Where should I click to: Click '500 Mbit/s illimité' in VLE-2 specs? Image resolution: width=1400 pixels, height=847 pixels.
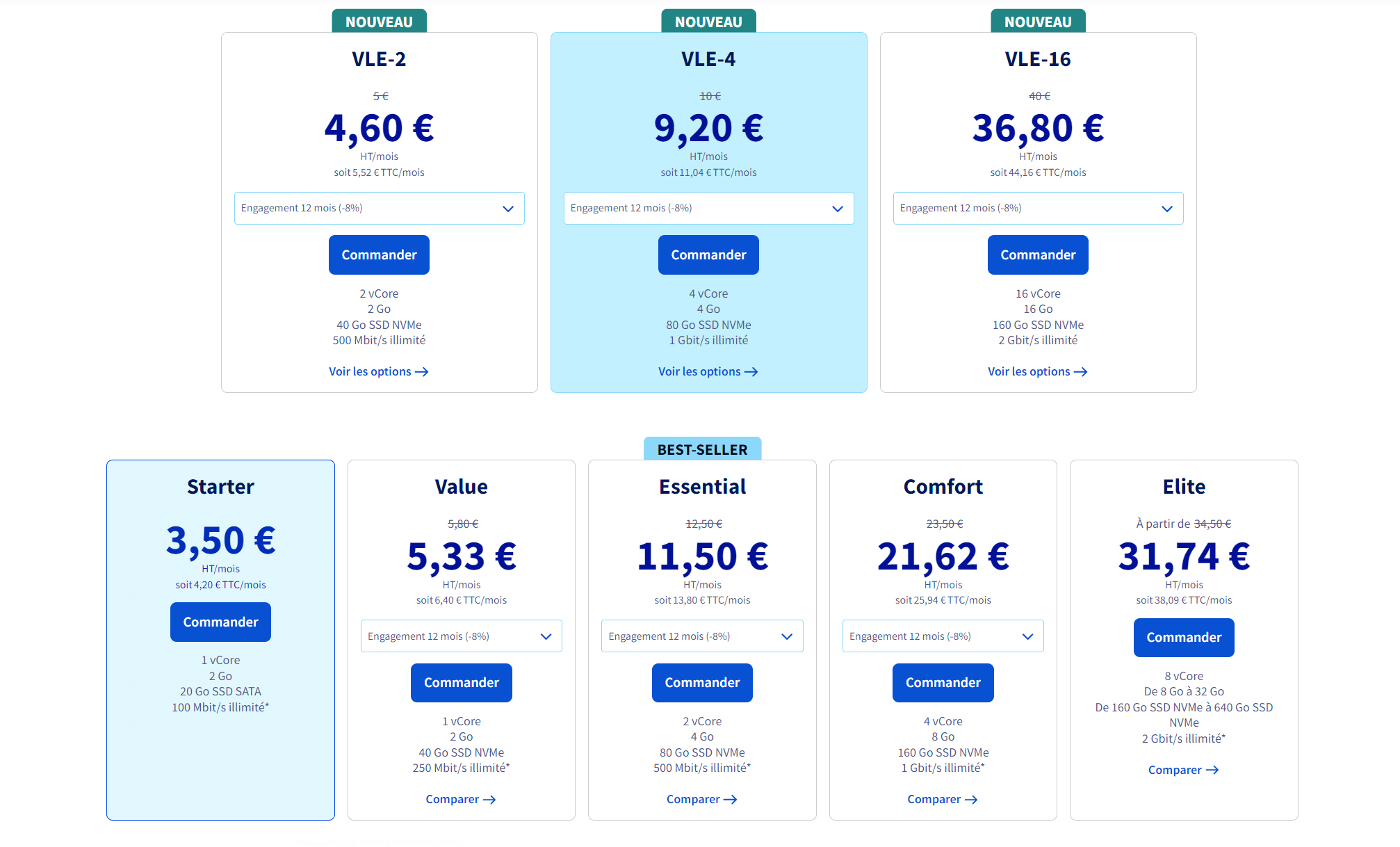point(379,340)
